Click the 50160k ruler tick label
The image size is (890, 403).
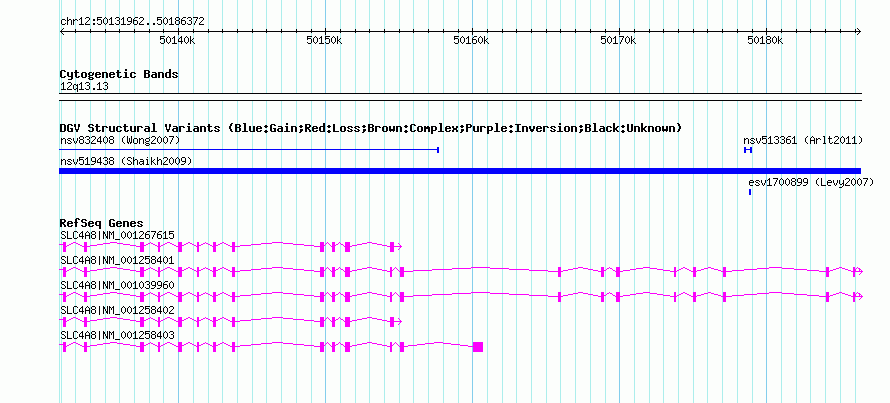[x=472, y=40]
